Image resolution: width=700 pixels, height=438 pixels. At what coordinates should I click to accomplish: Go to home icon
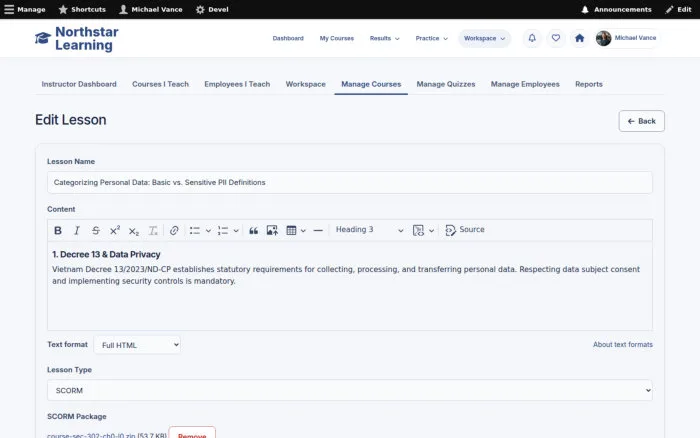click(579, 38)
